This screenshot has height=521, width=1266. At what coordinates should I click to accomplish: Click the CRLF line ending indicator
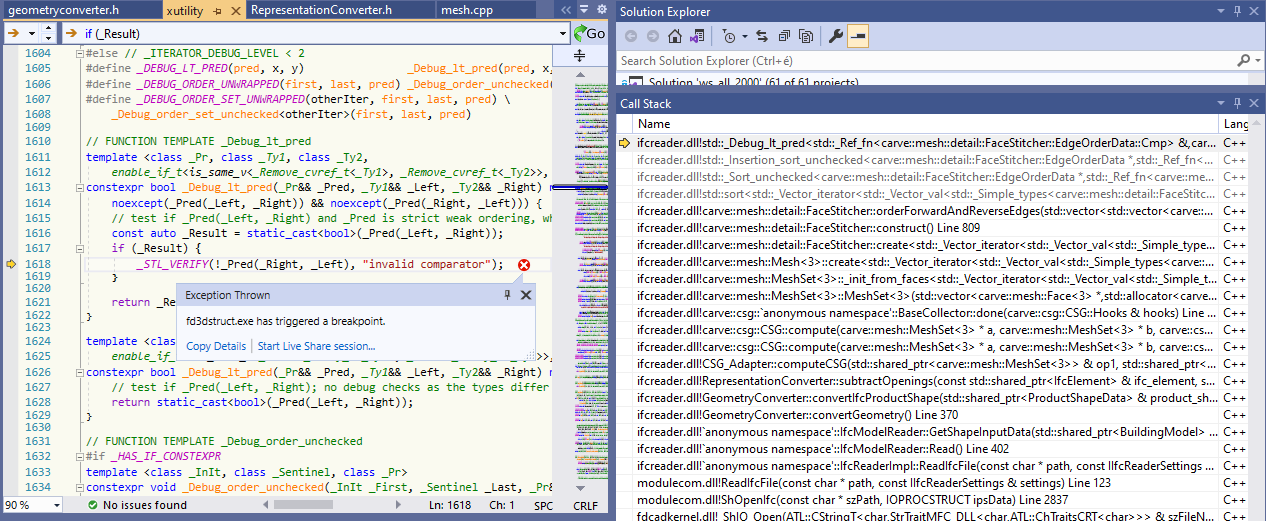tap(588, 505)
